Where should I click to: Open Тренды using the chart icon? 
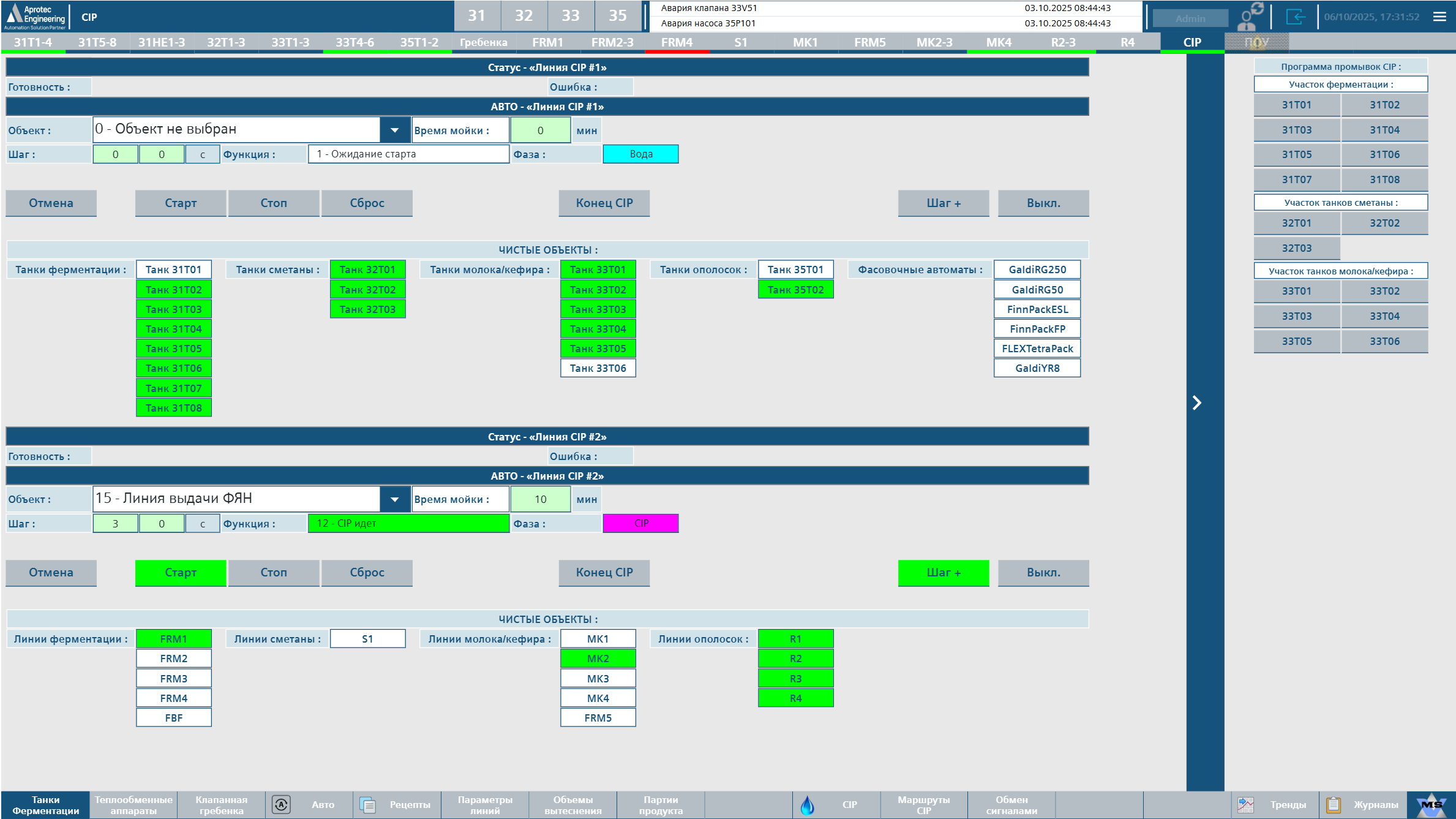(x=1246, y=804)
